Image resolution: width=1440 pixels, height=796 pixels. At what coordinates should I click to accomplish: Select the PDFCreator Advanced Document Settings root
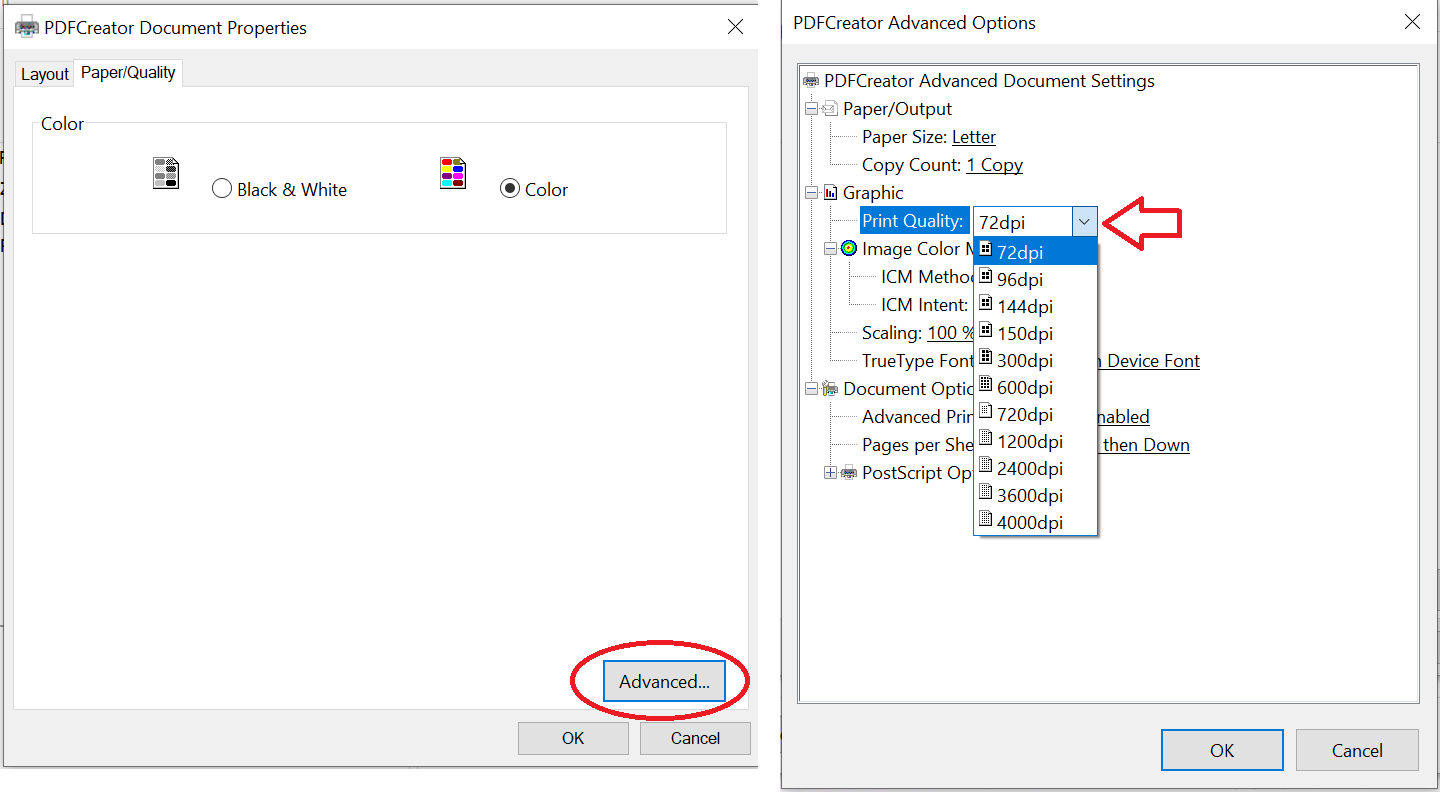click(989, 81)
